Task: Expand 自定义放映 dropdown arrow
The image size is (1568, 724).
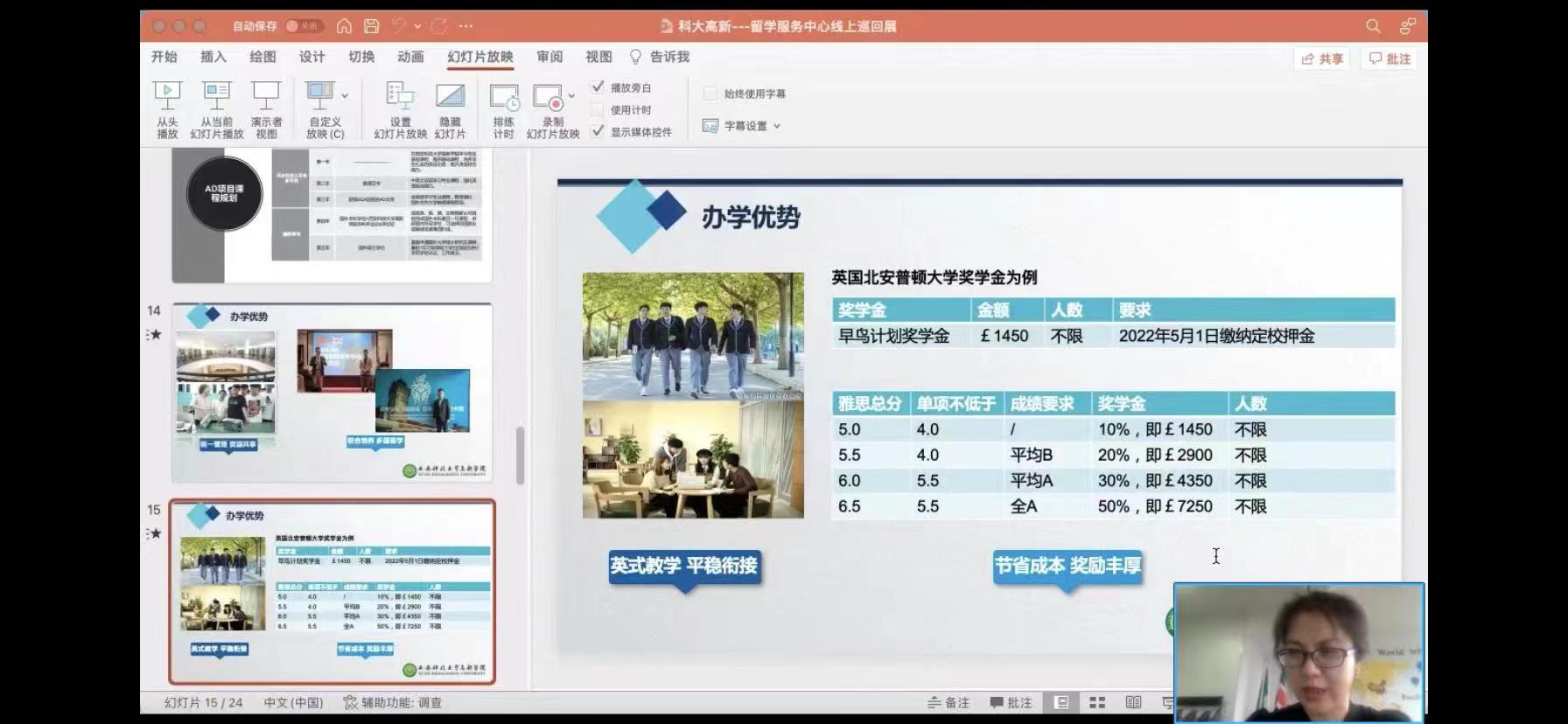Action: [345, 95]
